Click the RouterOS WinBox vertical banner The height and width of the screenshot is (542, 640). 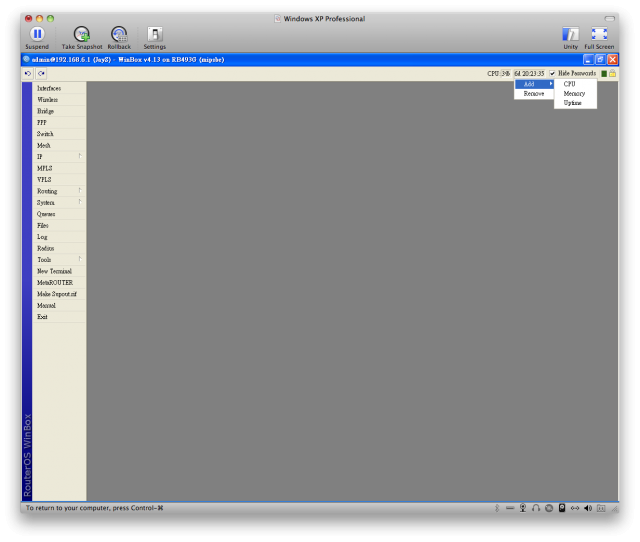click(27, 291)
